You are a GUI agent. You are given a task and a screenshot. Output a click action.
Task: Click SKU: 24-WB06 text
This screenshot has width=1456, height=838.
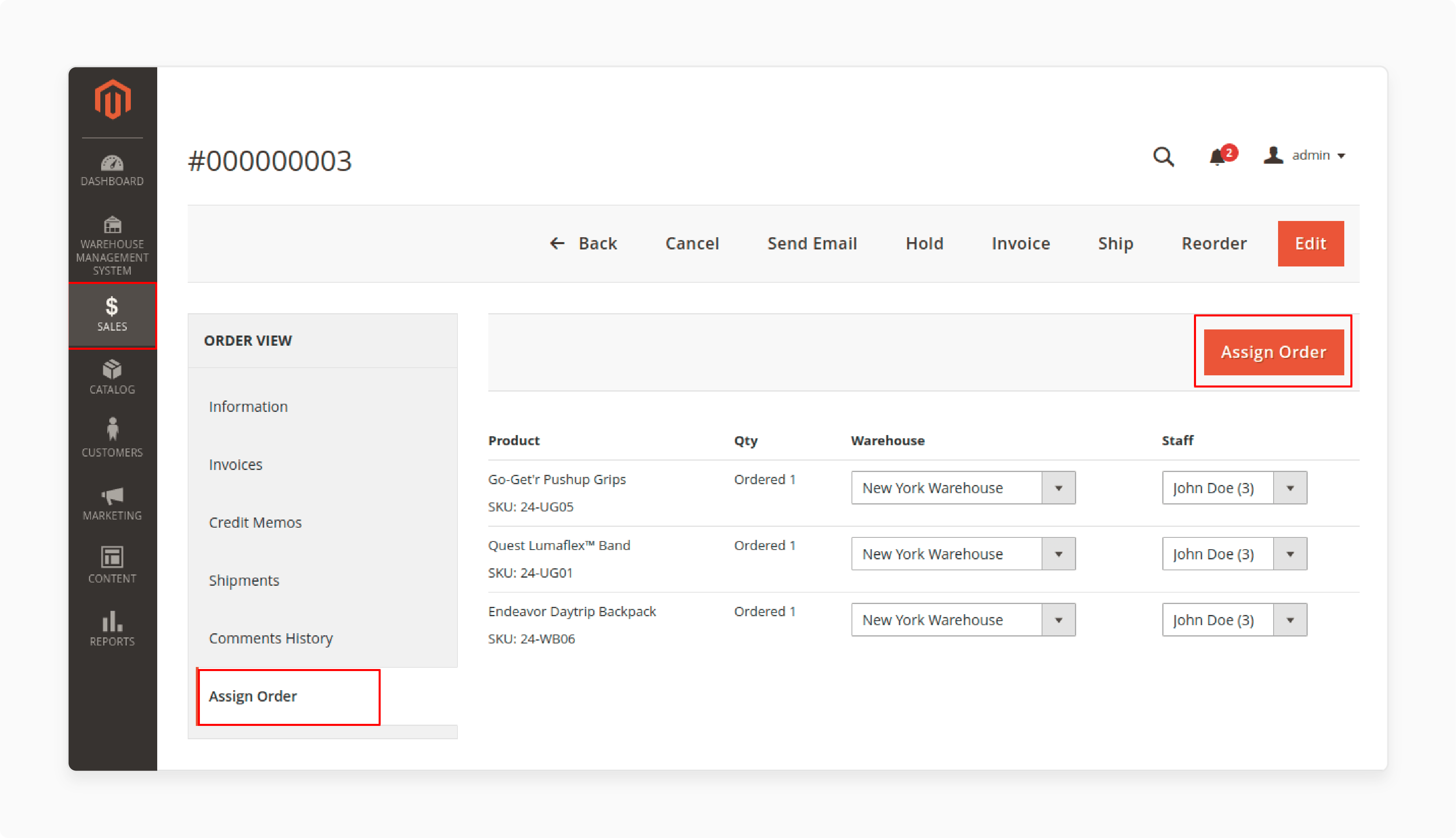531,639
